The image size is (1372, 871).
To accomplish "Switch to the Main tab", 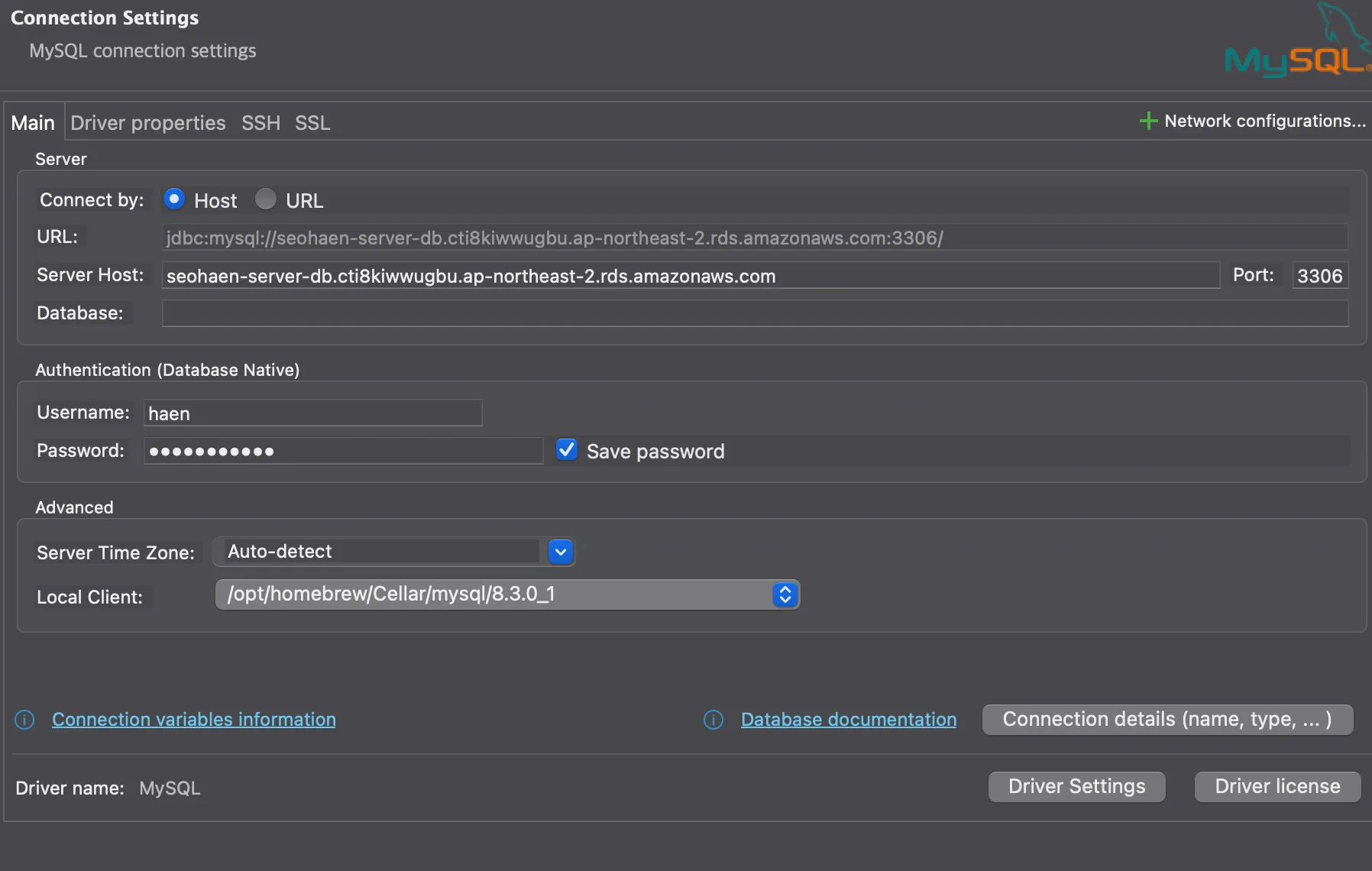I will point(33,123).
